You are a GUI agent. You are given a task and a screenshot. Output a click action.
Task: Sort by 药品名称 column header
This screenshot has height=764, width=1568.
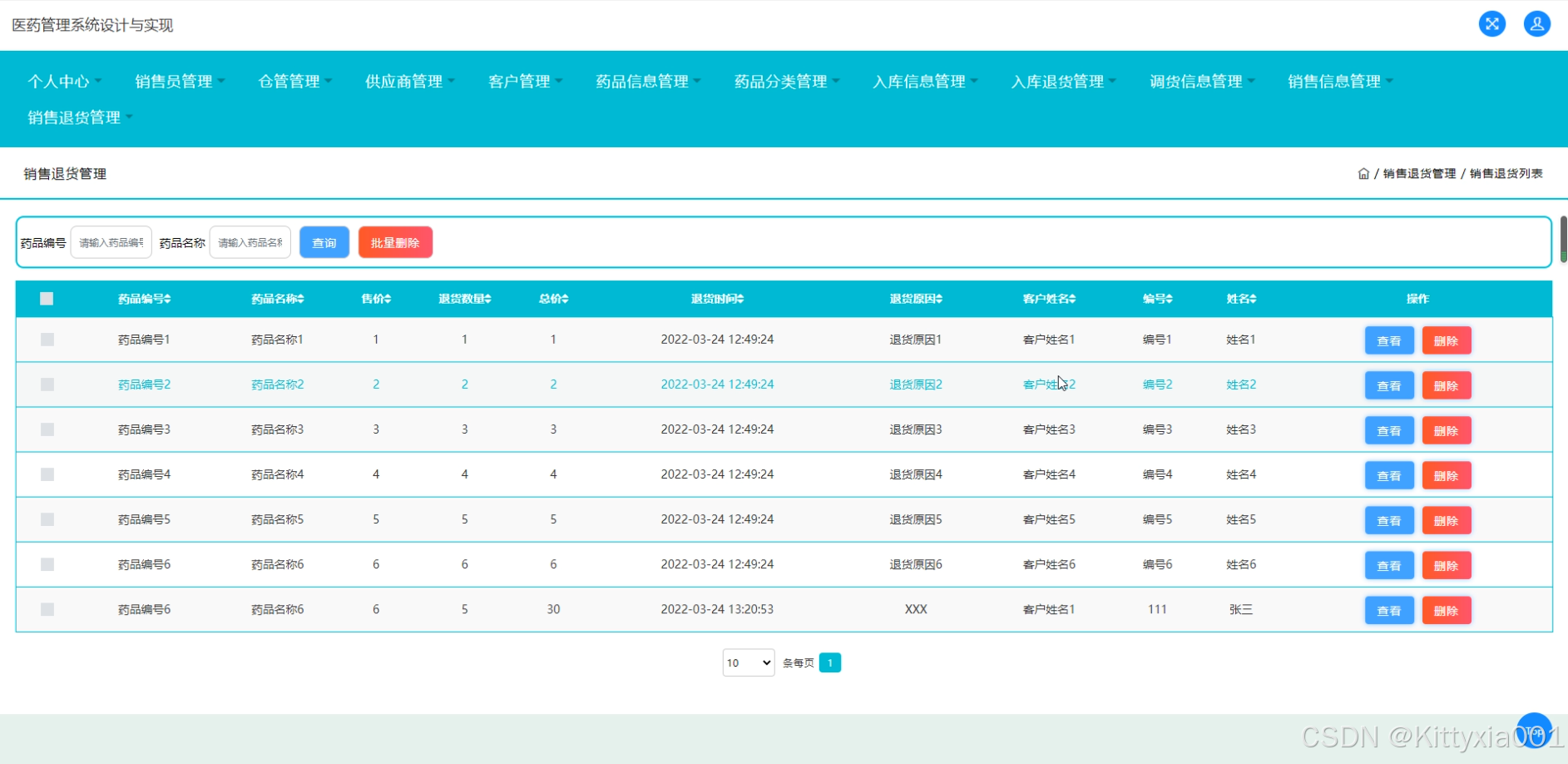click(277, 299)
